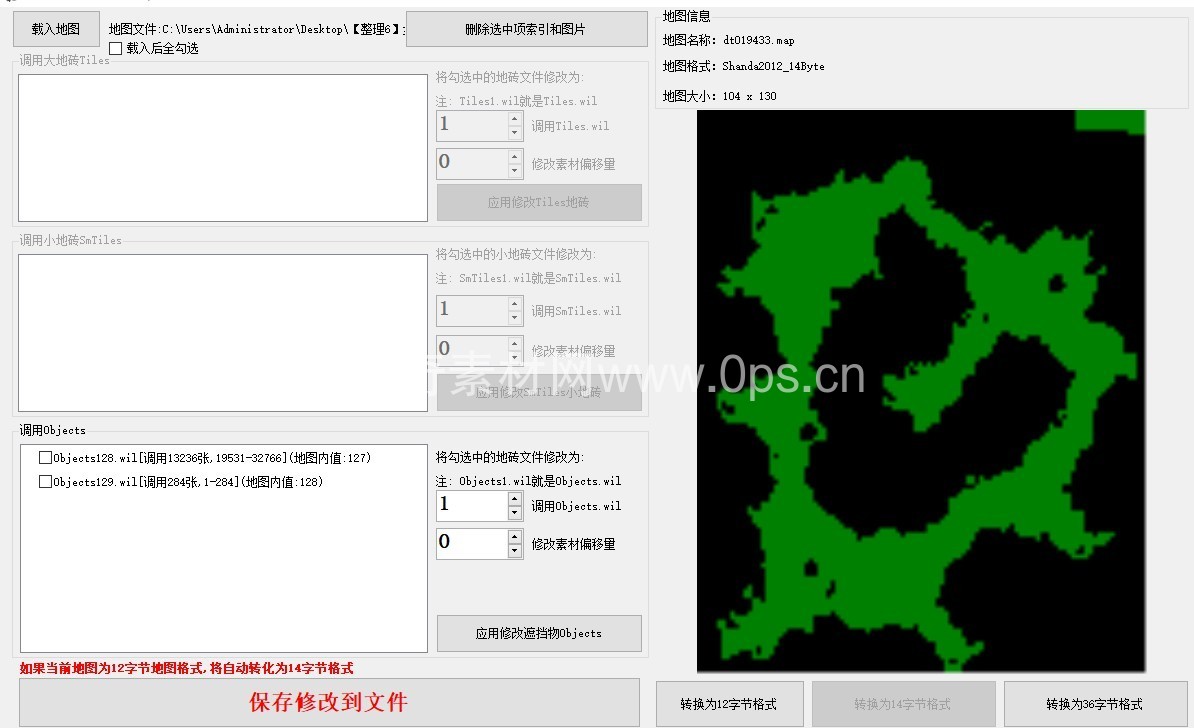Increase the 调用Objects.wil spinner value
Screen dimensions: 1194x728
[x=515, y=498]
